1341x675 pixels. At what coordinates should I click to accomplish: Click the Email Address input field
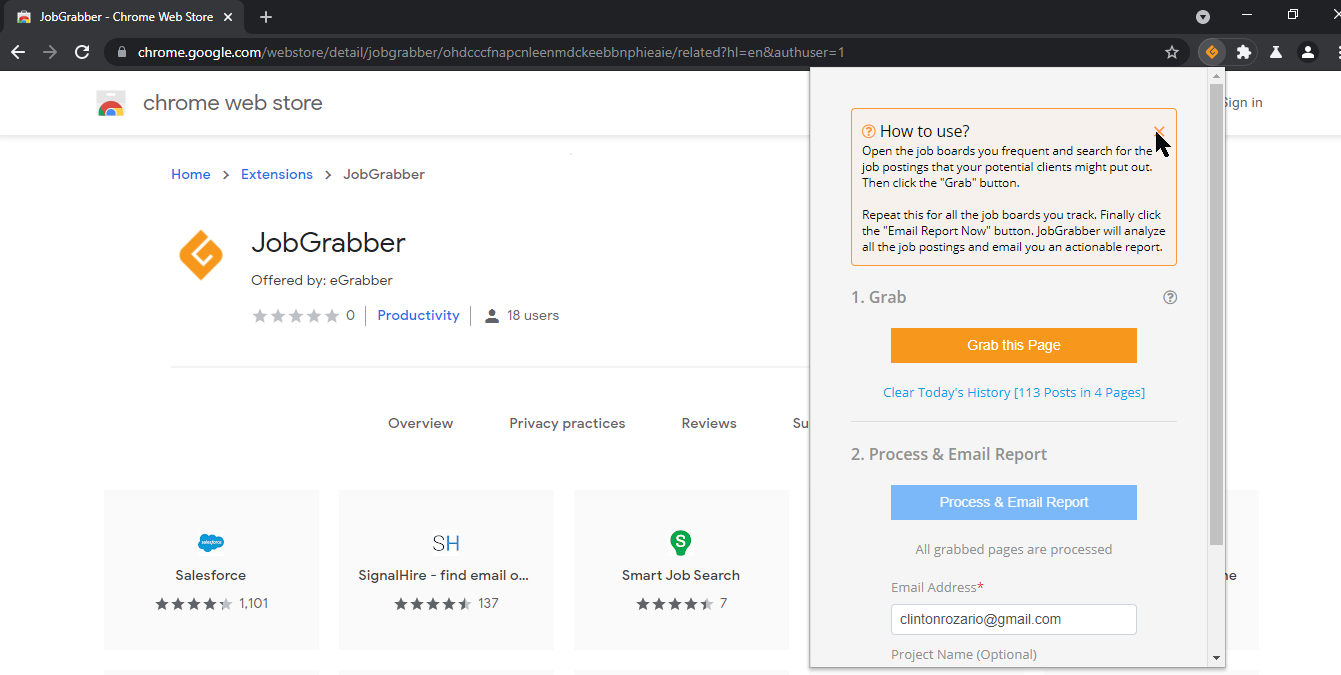(x=1014, y=619)
